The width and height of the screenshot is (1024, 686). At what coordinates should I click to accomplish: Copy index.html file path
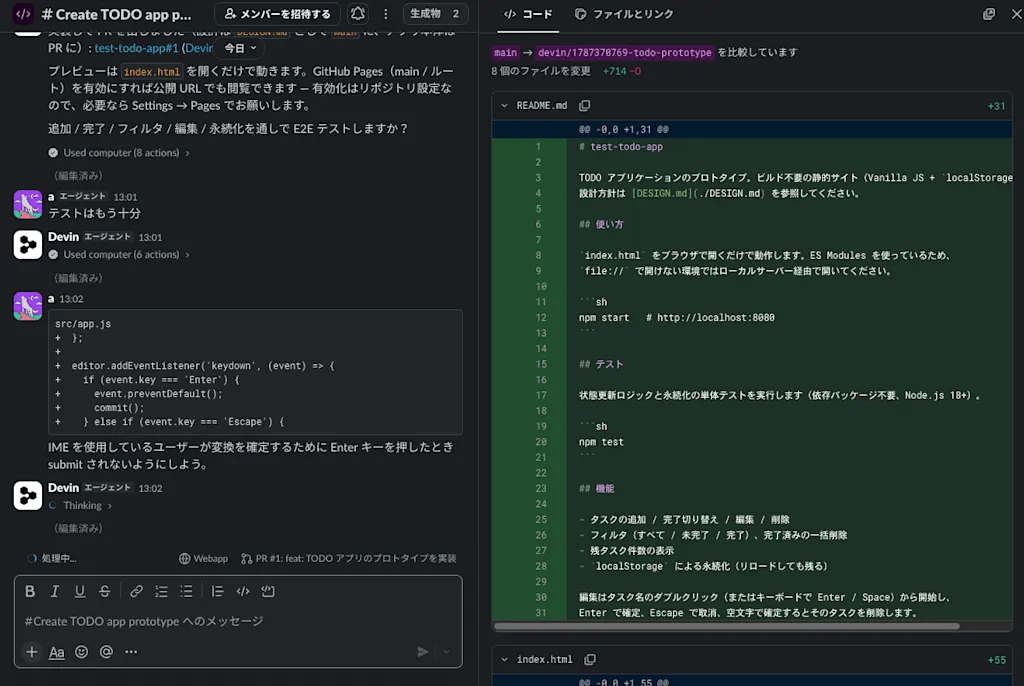click(x=590, y=659)
